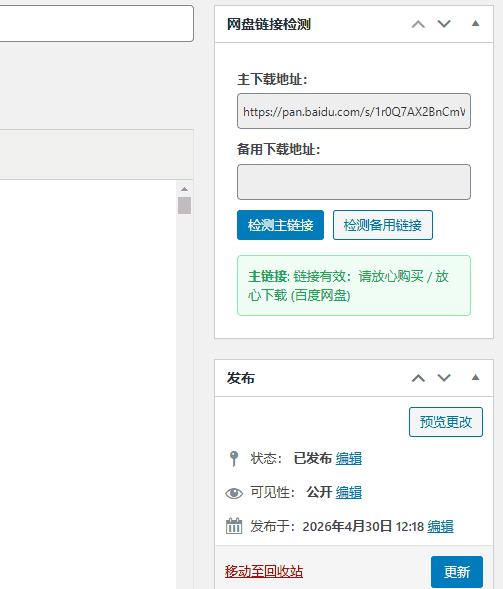
Task: Click the calendar icon beside 发布于
Action: (234, 526)
